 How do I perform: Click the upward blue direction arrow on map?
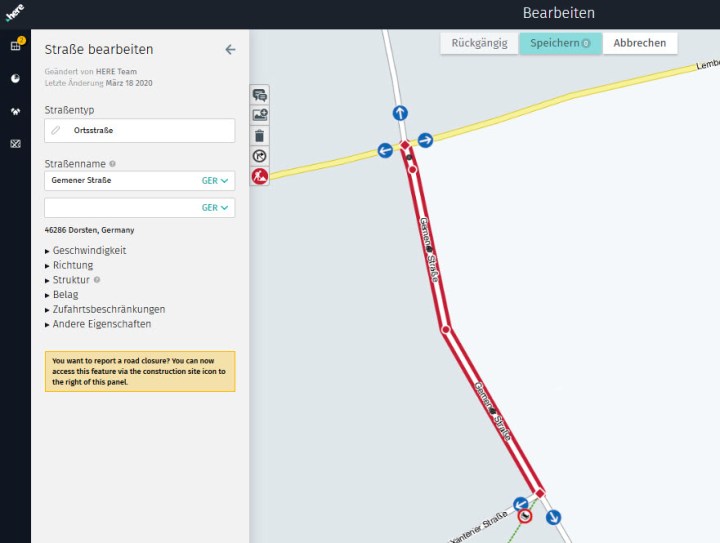point(400,114)
